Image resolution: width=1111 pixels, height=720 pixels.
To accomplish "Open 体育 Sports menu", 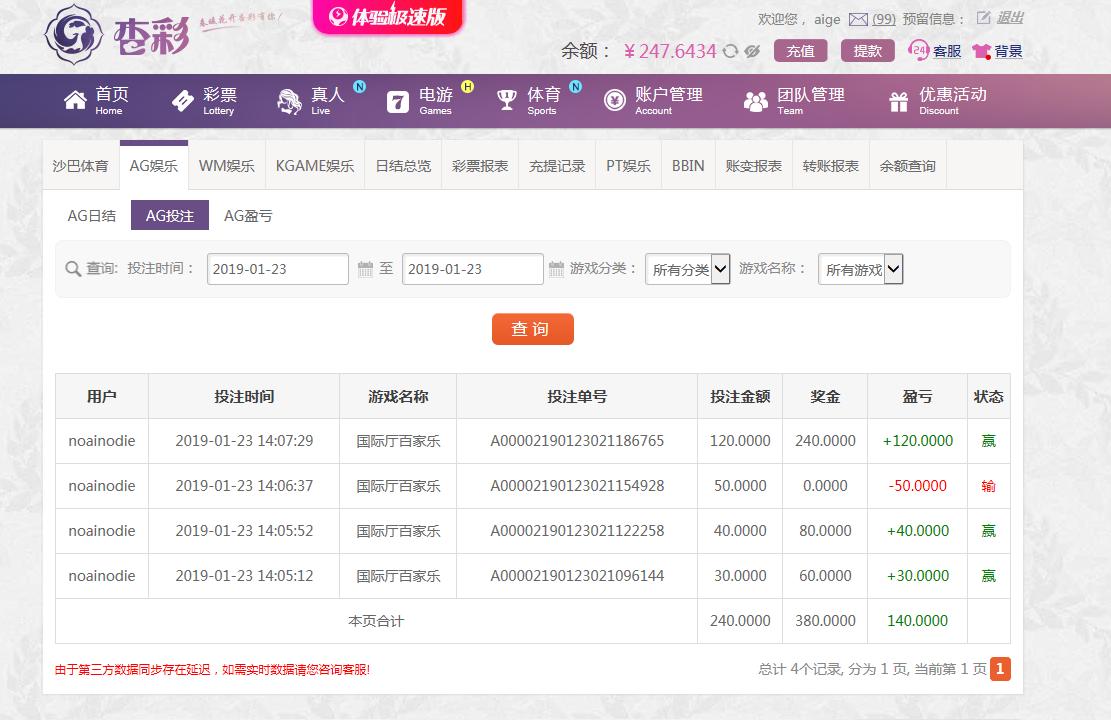I will (x=529, y=101).
